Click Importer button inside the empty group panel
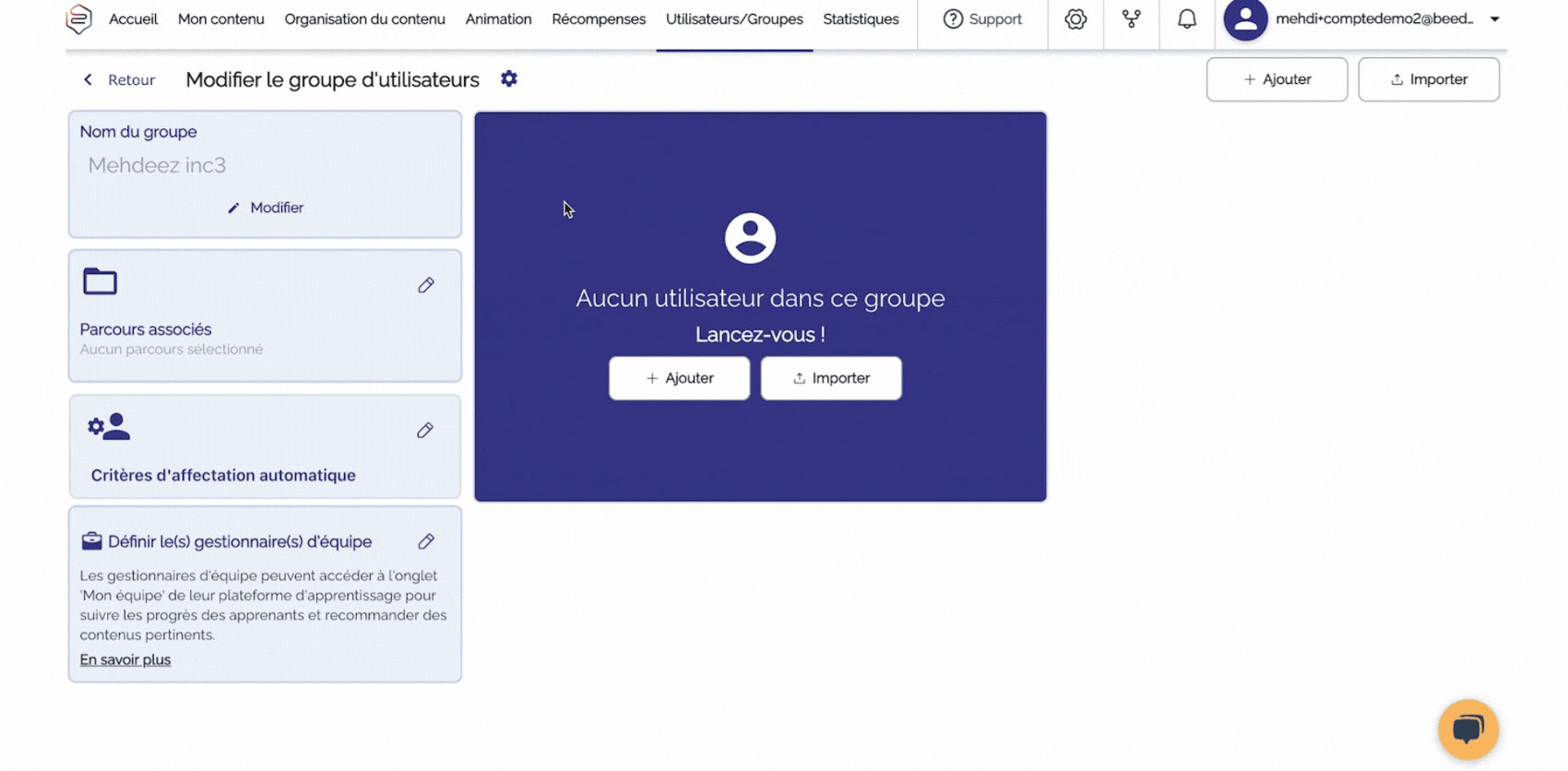This screenshot has width=1568, height=771. pos(831,378)
